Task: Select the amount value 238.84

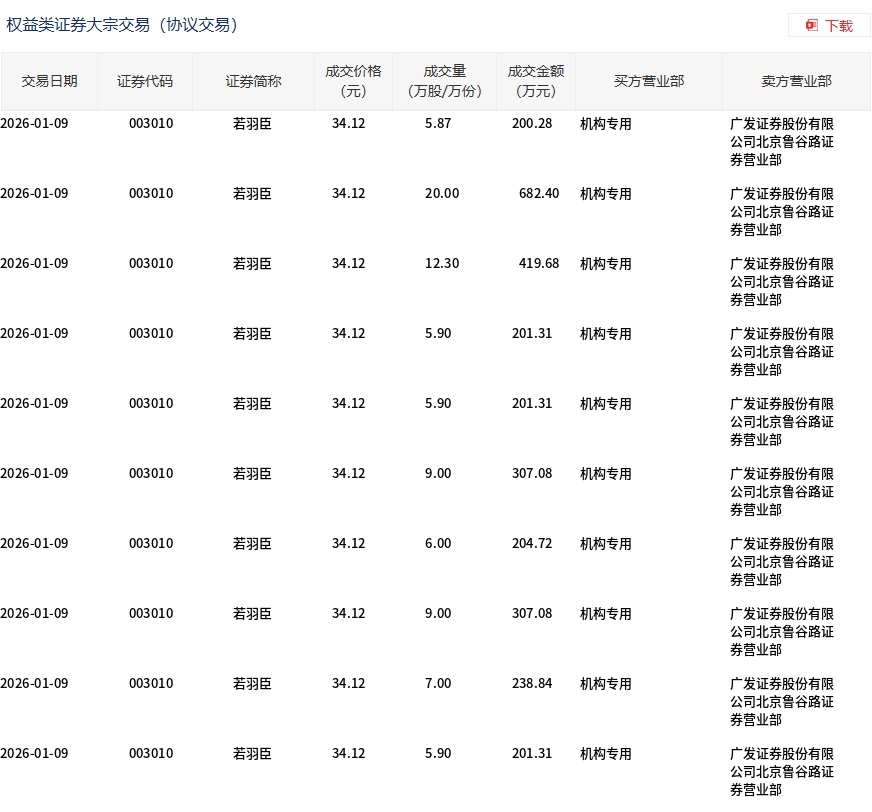Action: coord(532,684)
